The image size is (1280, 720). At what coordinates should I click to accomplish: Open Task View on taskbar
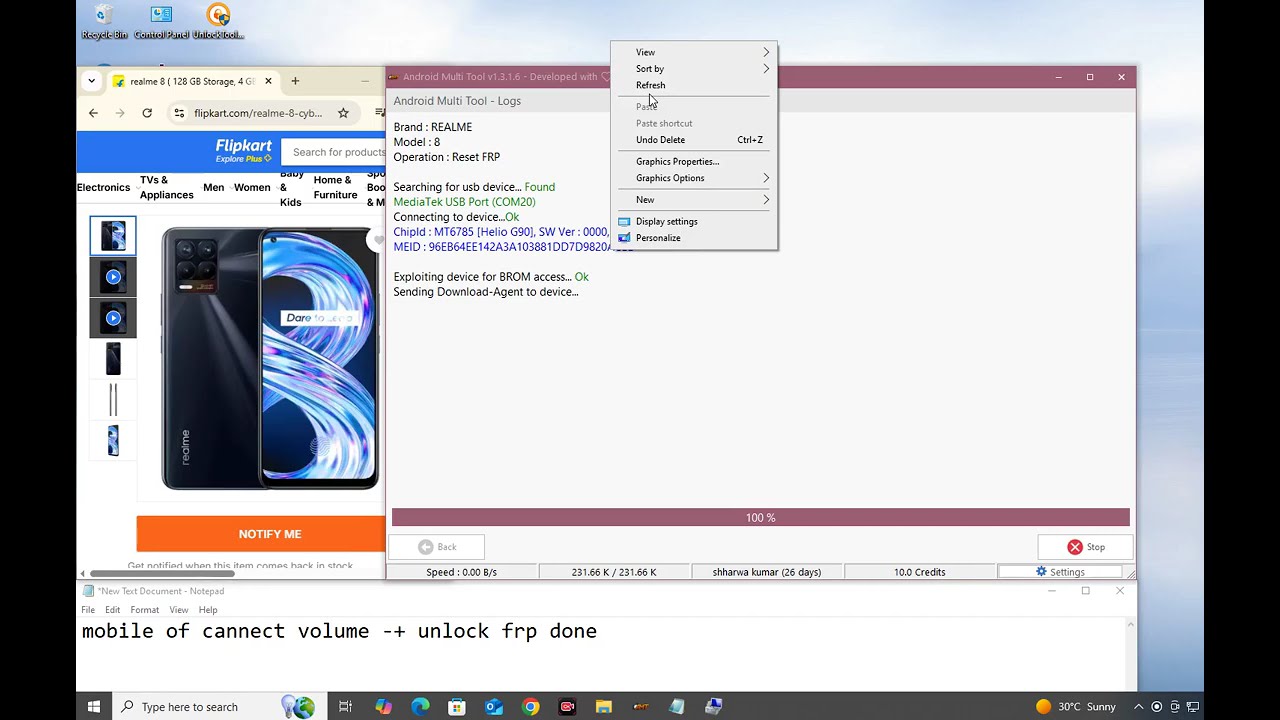(345, 707)
